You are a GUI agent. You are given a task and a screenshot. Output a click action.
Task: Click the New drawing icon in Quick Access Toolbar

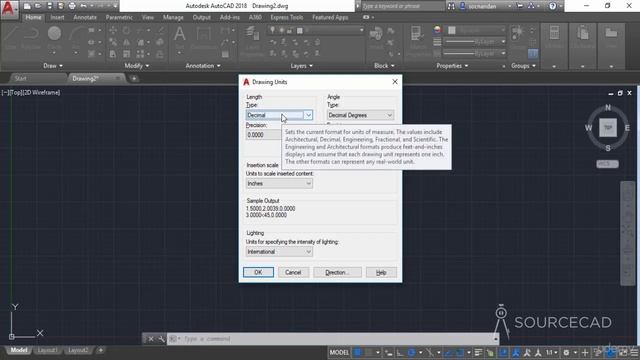27,6
